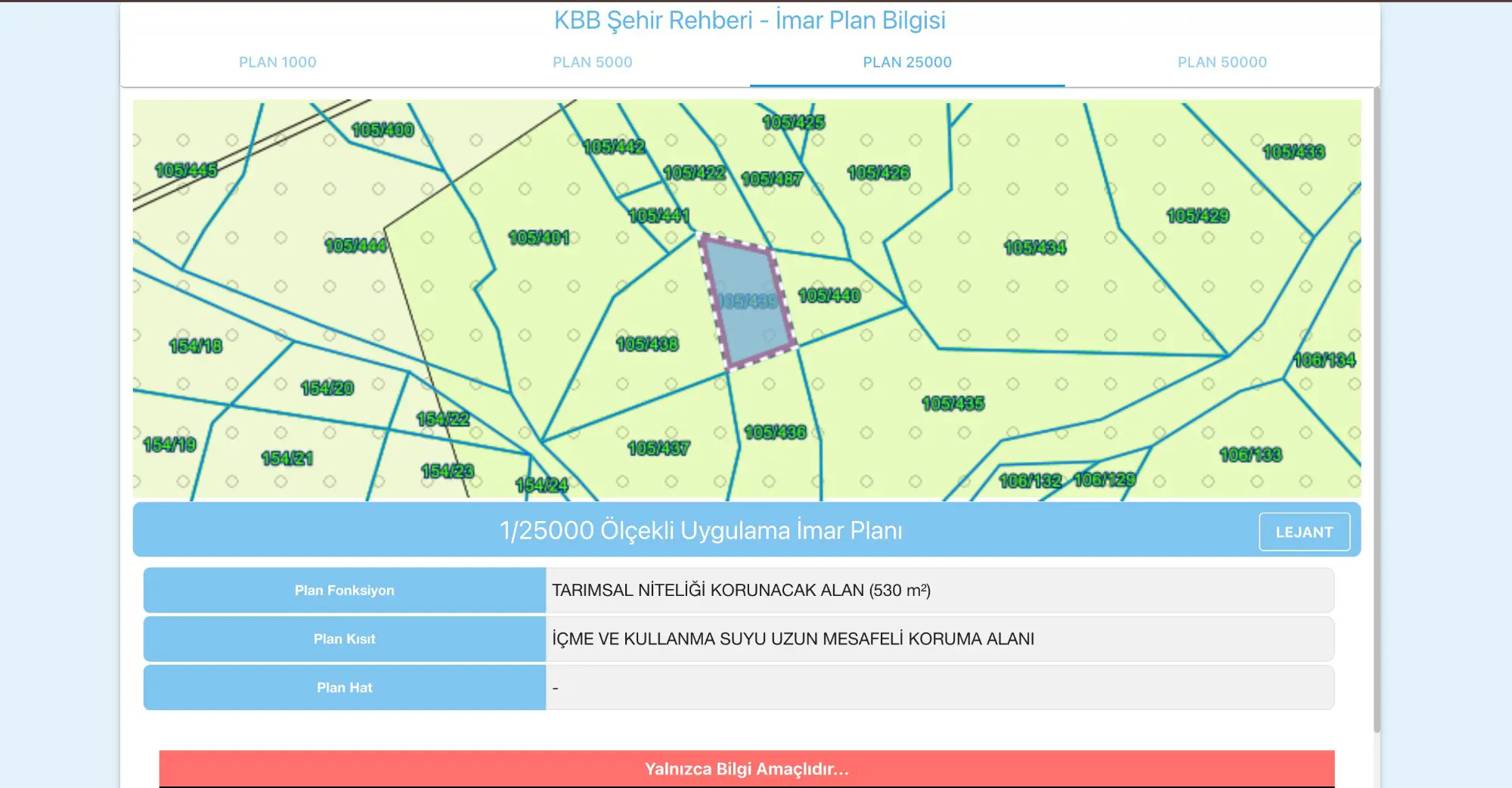Click parcel label 105/401 on the map

coord(538,237)
